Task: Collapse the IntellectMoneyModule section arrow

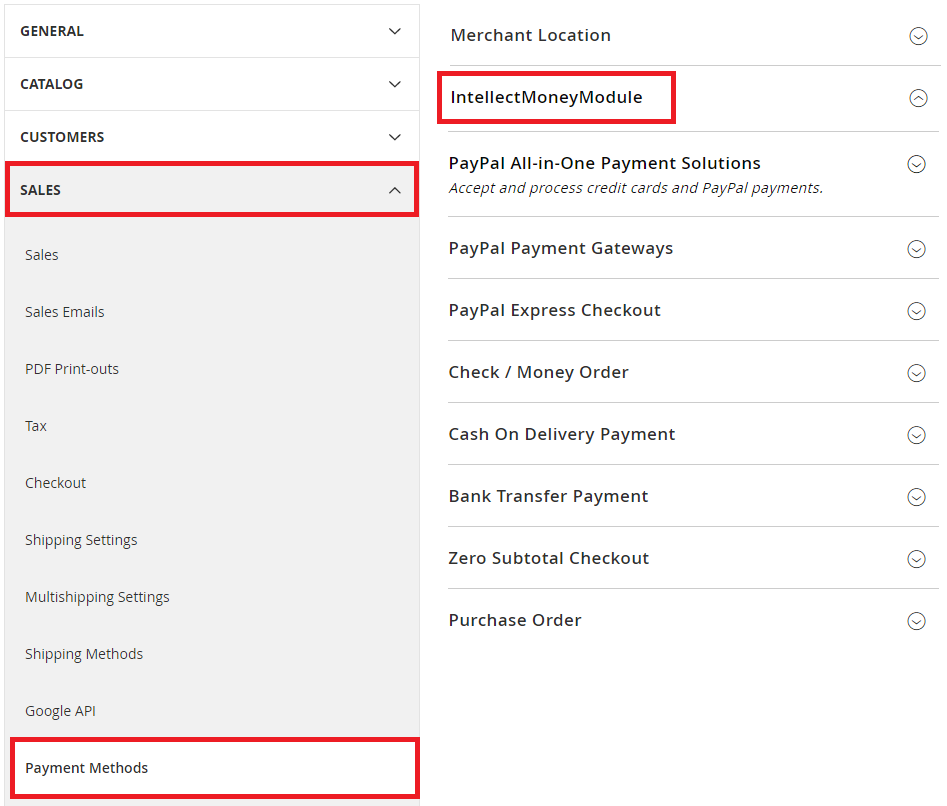Action: [x=918, y=98]
